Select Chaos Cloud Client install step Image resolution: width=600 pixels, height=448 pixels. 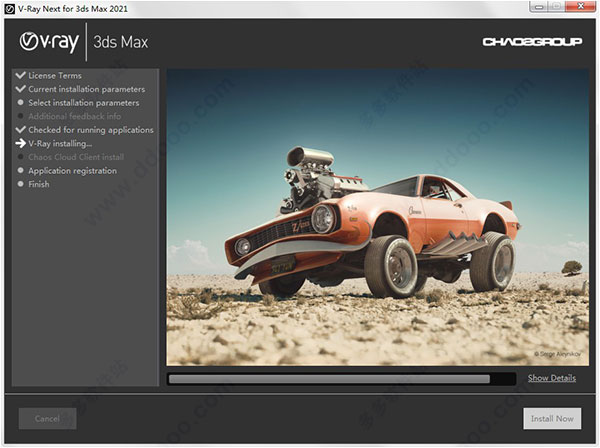(x=76, y=157)
